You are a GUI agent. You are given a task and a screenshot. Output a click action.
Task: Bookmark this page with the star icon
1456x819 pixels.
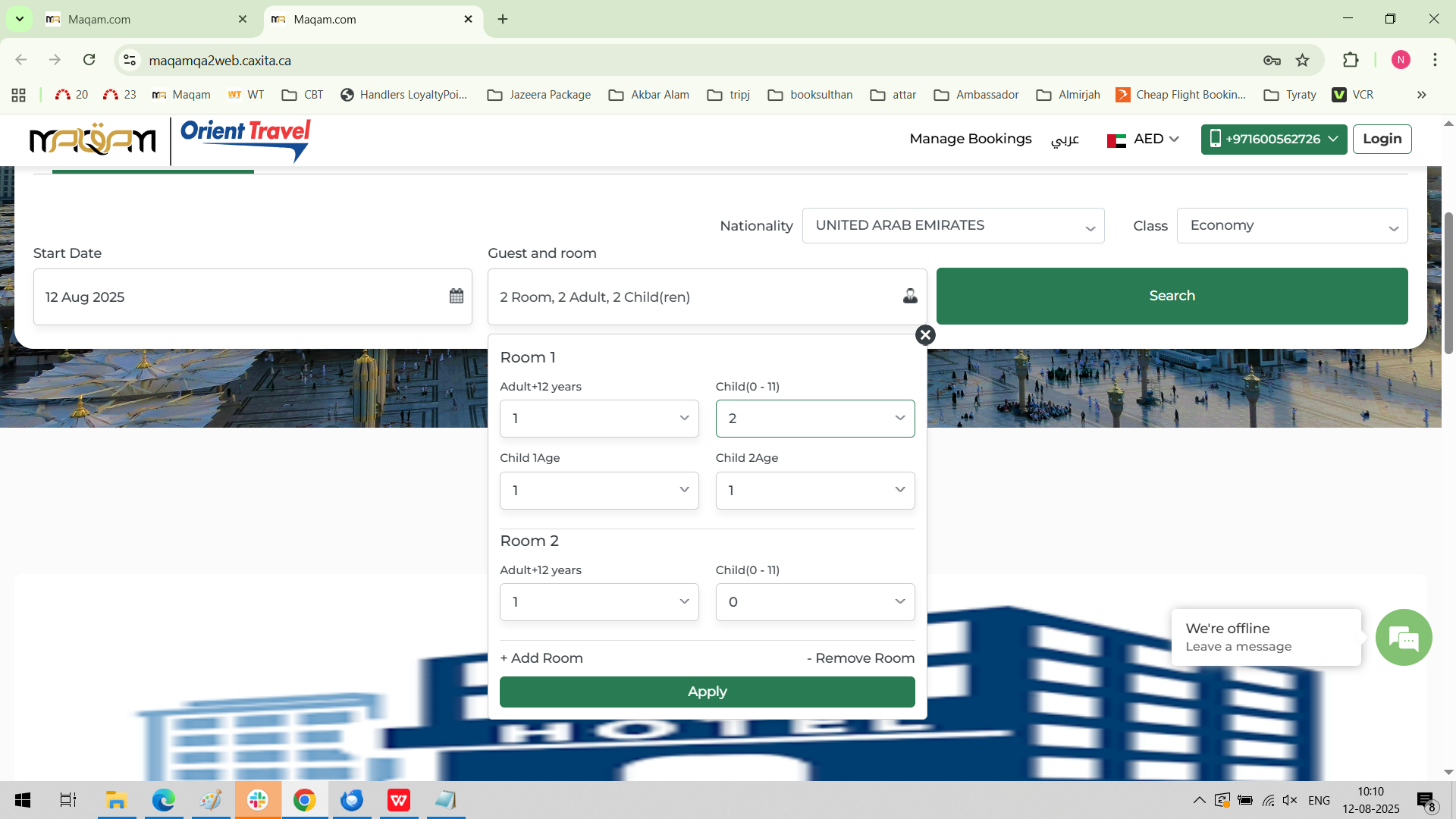tap(1303, 61)
